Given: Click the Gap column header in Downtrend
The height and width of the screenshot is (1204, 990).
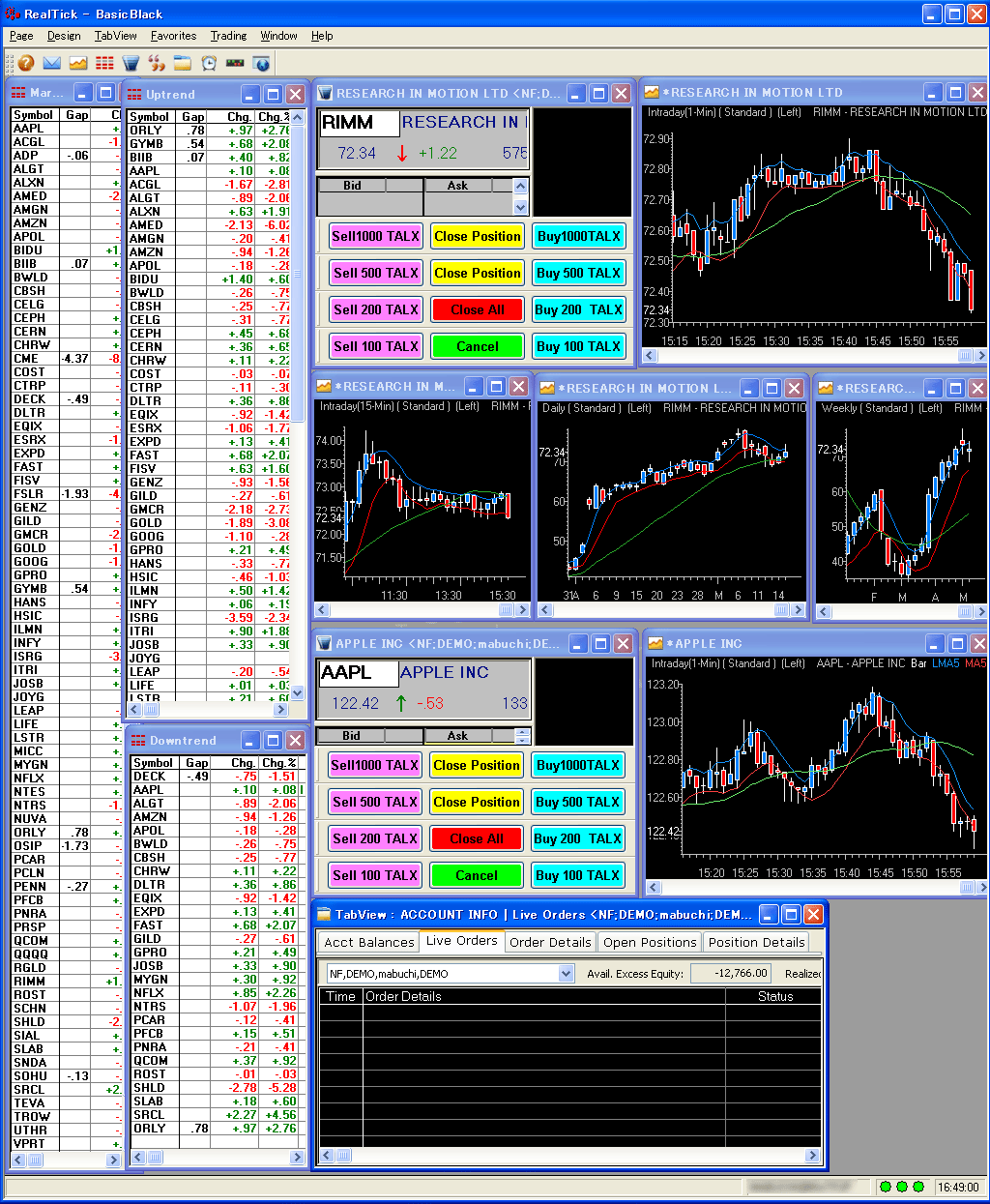Looking at the screenshot, I should click(x=197, y=762).
